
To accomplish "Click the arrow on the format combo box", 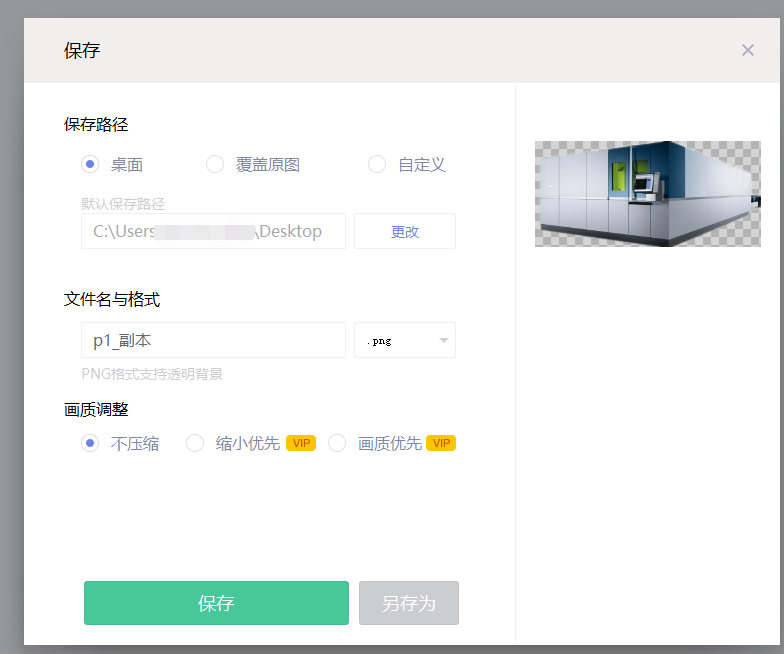I will coord(444,340).
